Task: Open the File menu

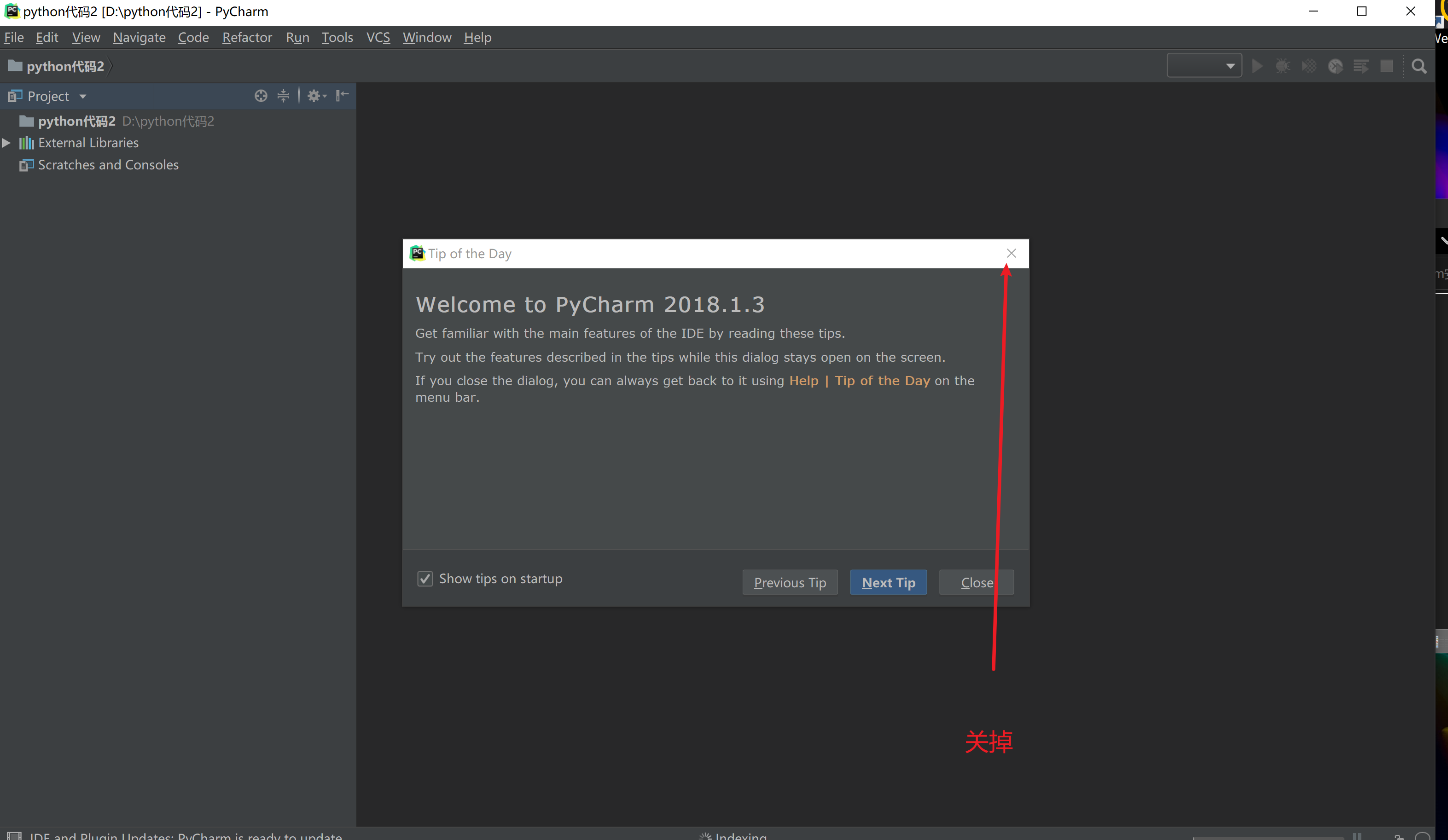Action: [x=14, y=37]
